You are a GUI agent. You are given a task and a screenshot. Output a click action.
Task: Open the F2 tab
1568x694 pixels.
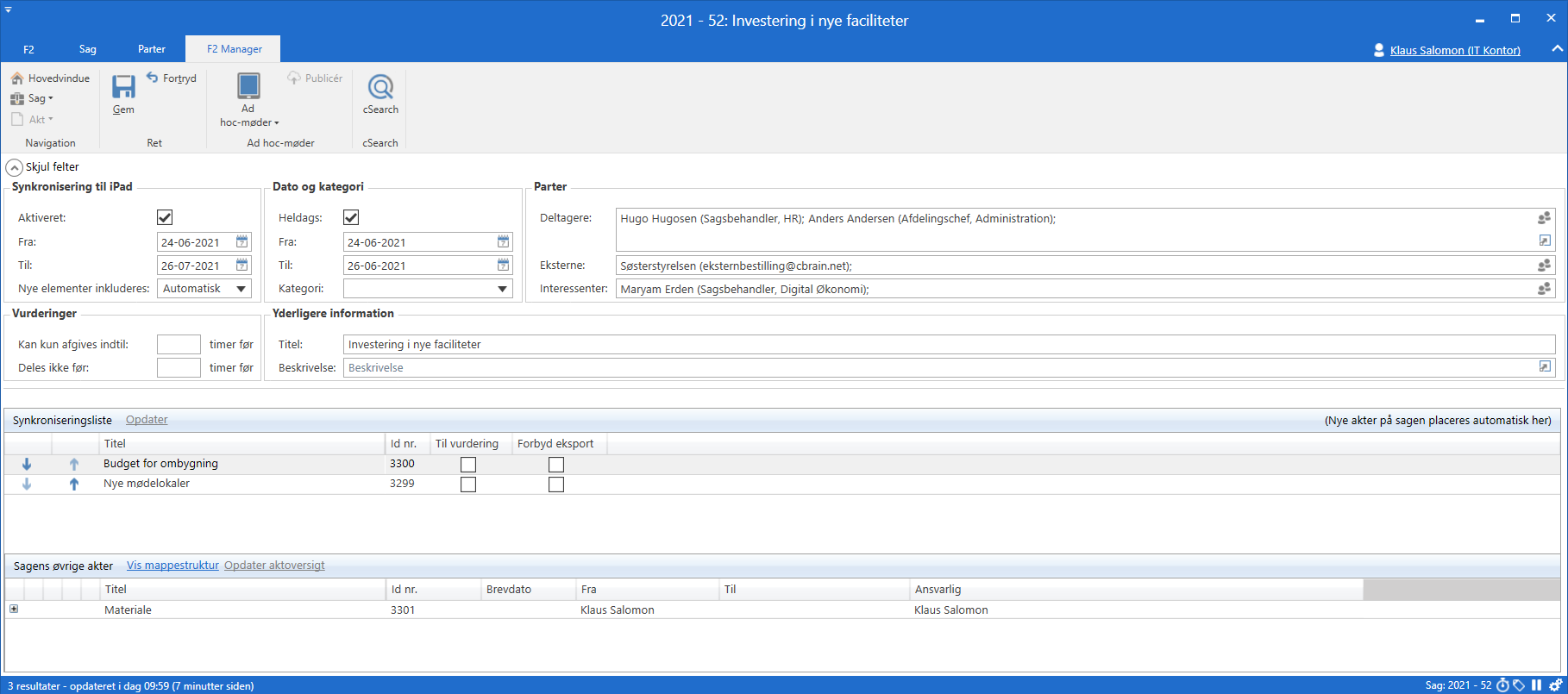pyautogui.click(x=28, y=49)
